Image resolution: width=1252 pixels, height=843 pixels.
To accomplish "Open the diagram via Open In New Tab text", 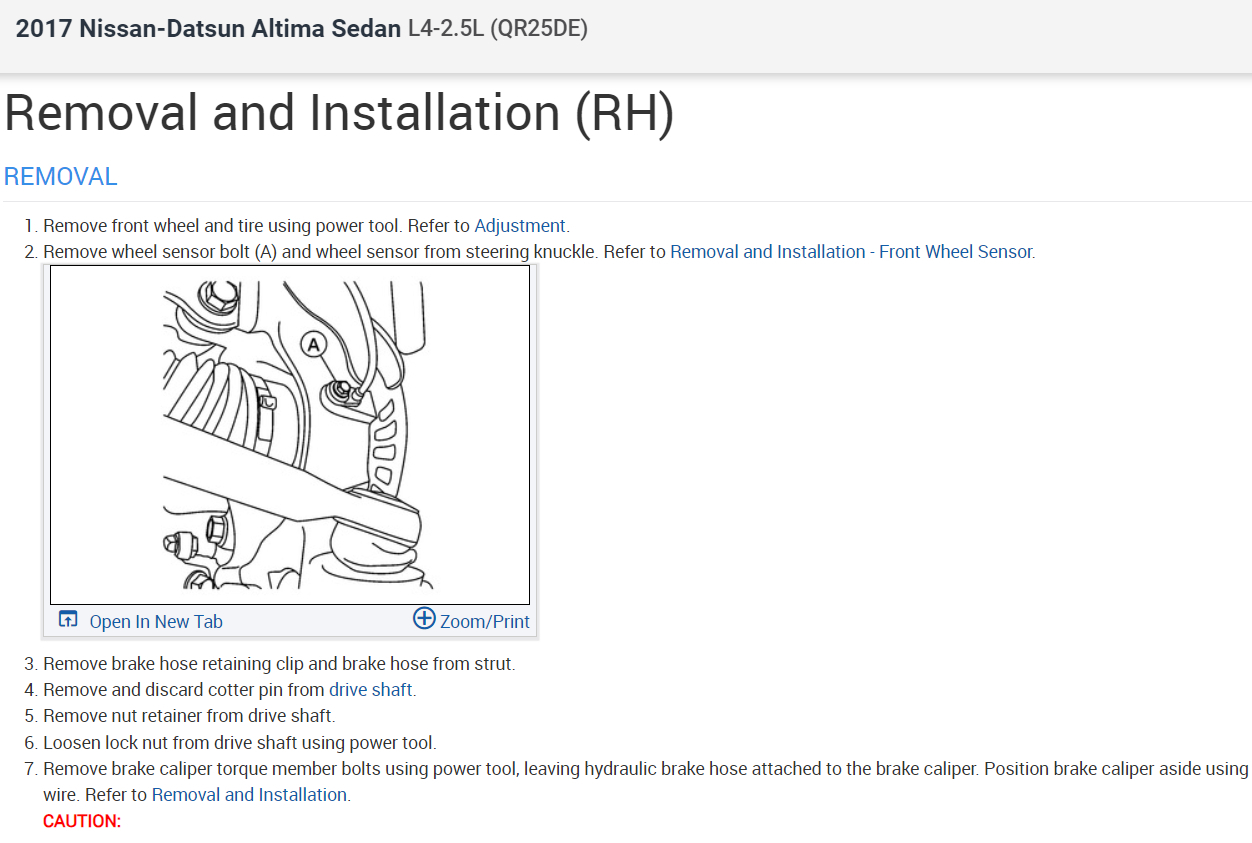I will (x=156, y=621).
